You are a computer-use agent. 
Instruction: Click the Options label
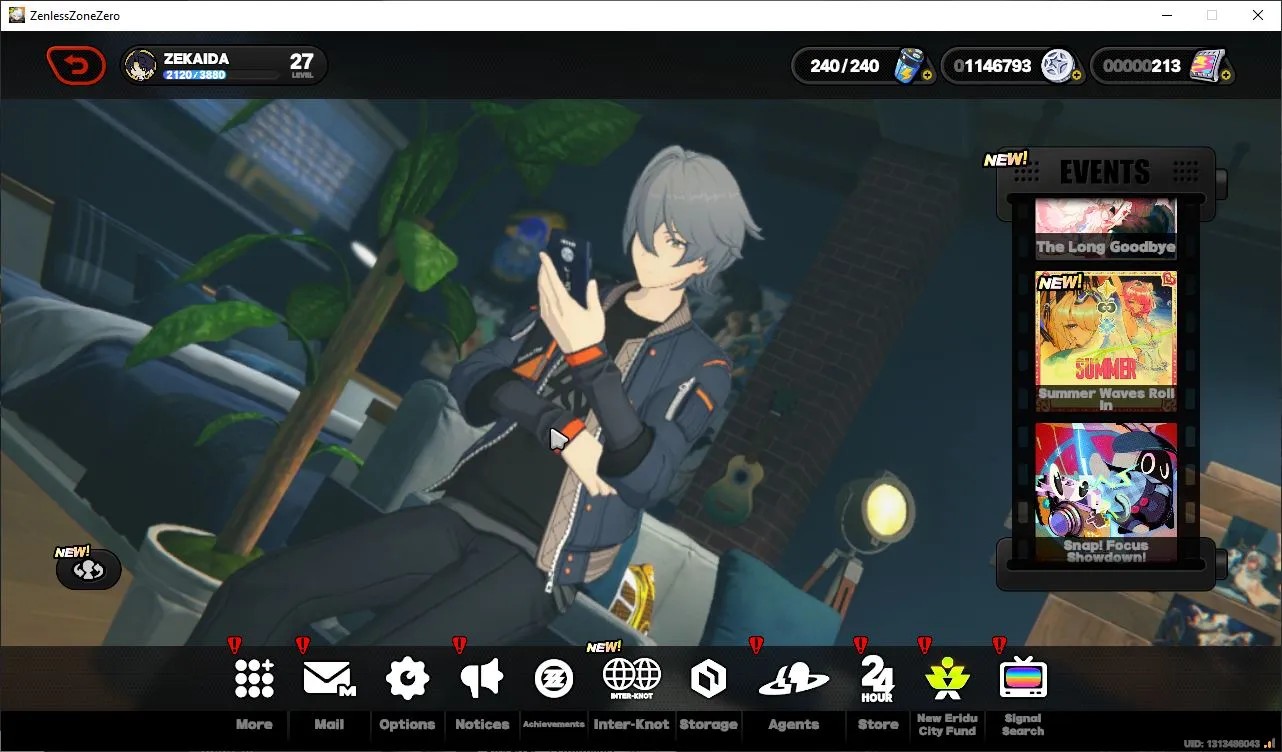[x=407, y=725]
